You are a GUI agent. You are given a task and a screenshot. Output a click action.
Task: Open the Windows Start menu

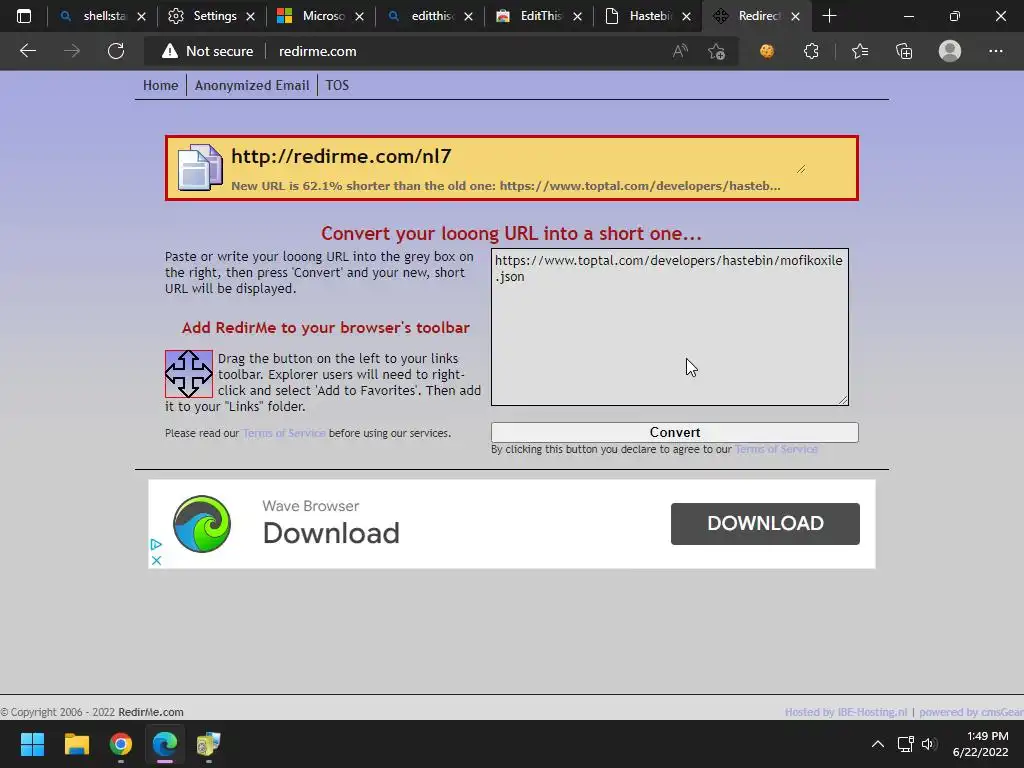(32, 744)
